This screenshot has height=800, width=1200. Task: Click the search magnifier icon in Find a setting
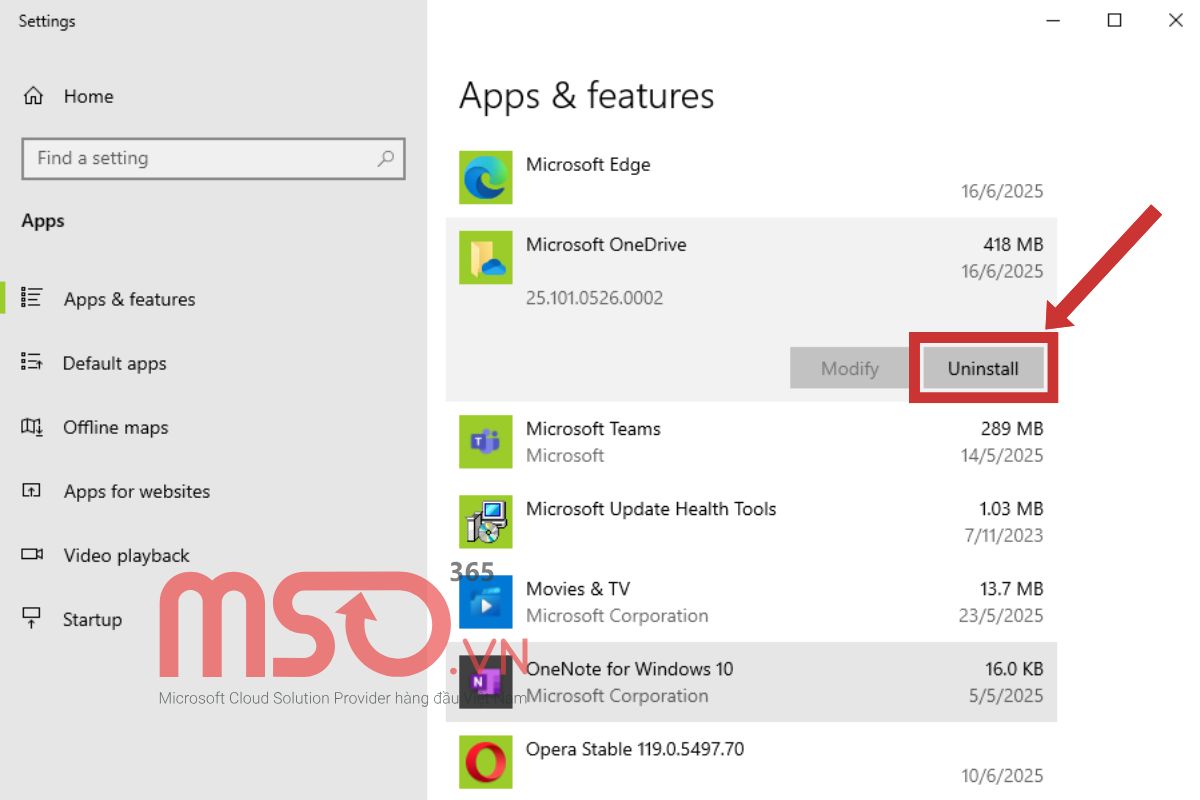386,158
